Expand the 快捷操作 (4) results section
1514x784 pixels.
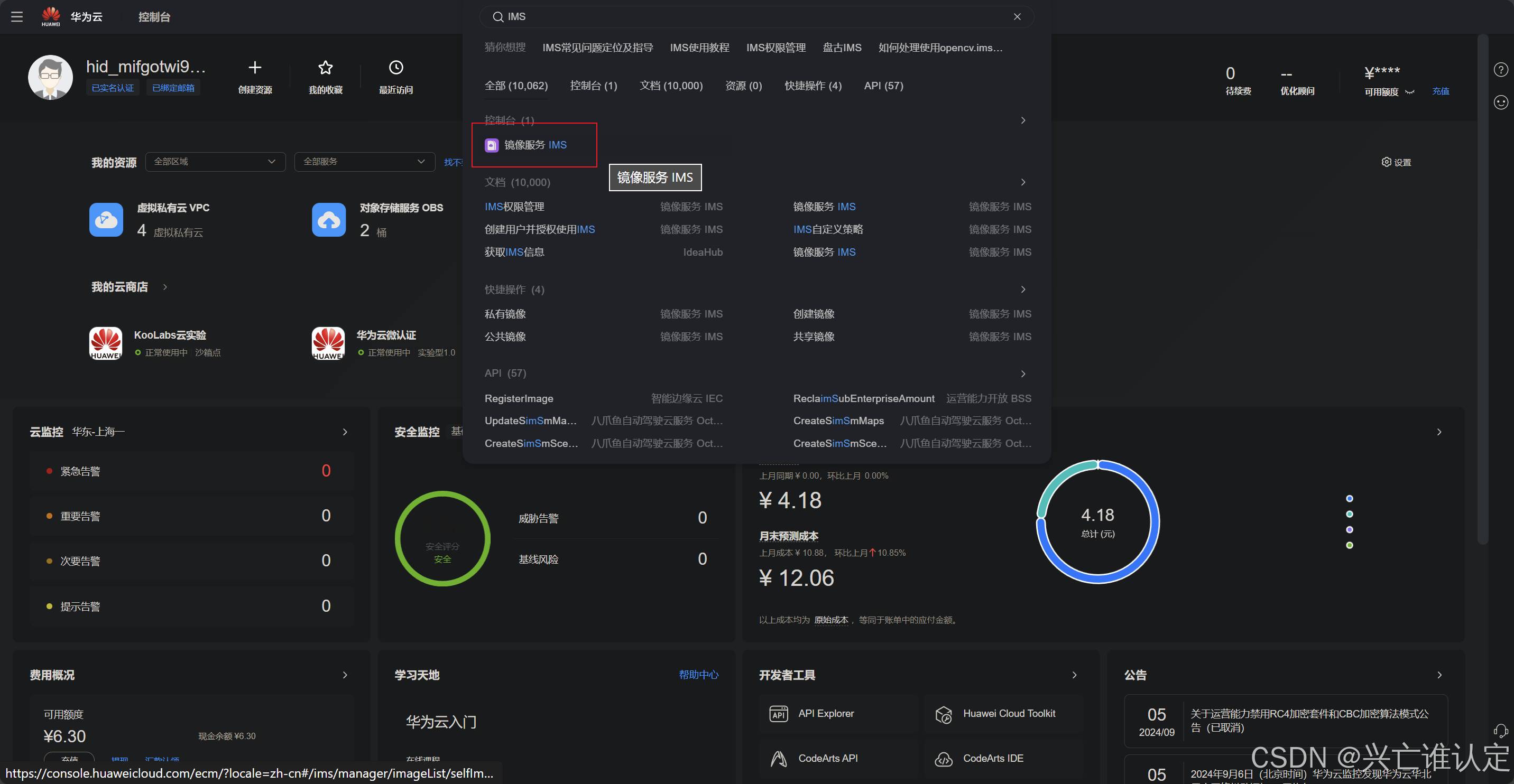click(x=1023, y=289)
